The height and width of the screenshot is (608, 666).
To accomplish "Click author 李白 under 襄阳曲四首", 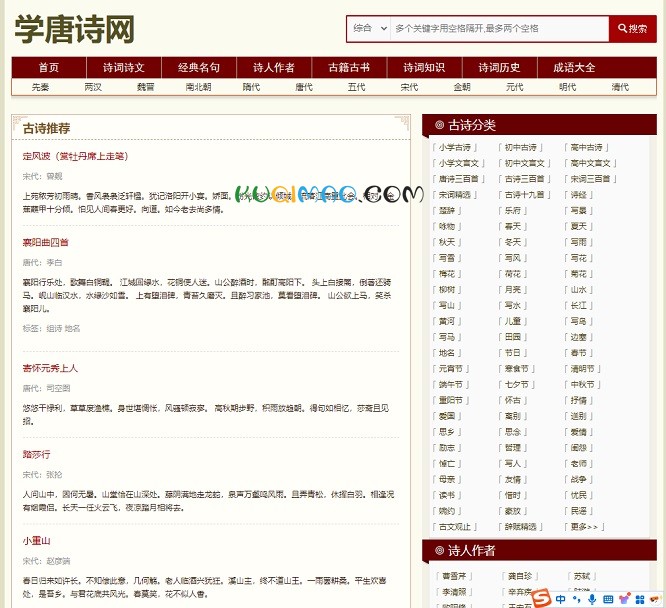I will 54,263.
